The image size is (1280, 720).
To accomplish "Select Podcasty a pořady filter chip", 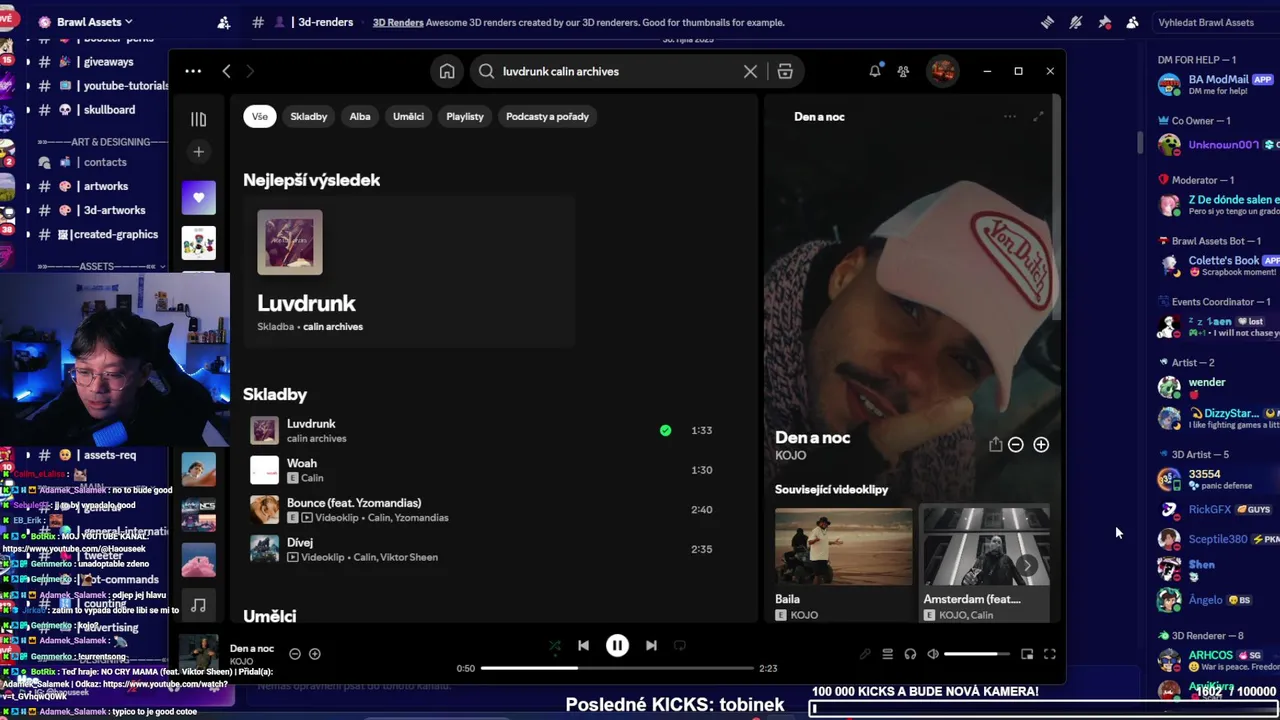I will click(x=547, y=116).
